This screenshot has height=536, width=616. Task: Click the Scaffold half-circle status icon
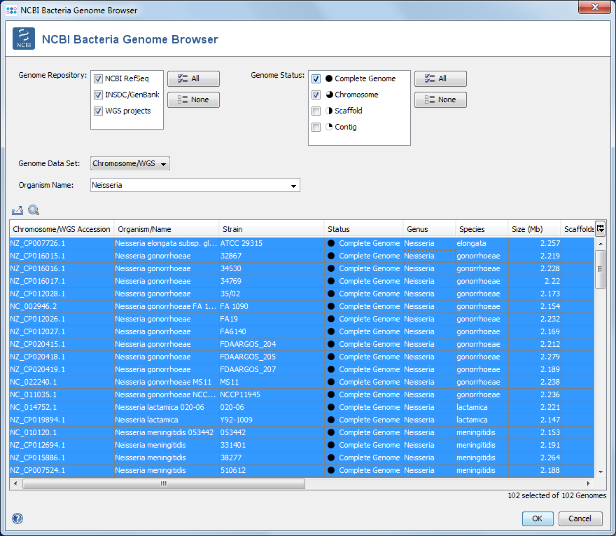pos(329,111)
